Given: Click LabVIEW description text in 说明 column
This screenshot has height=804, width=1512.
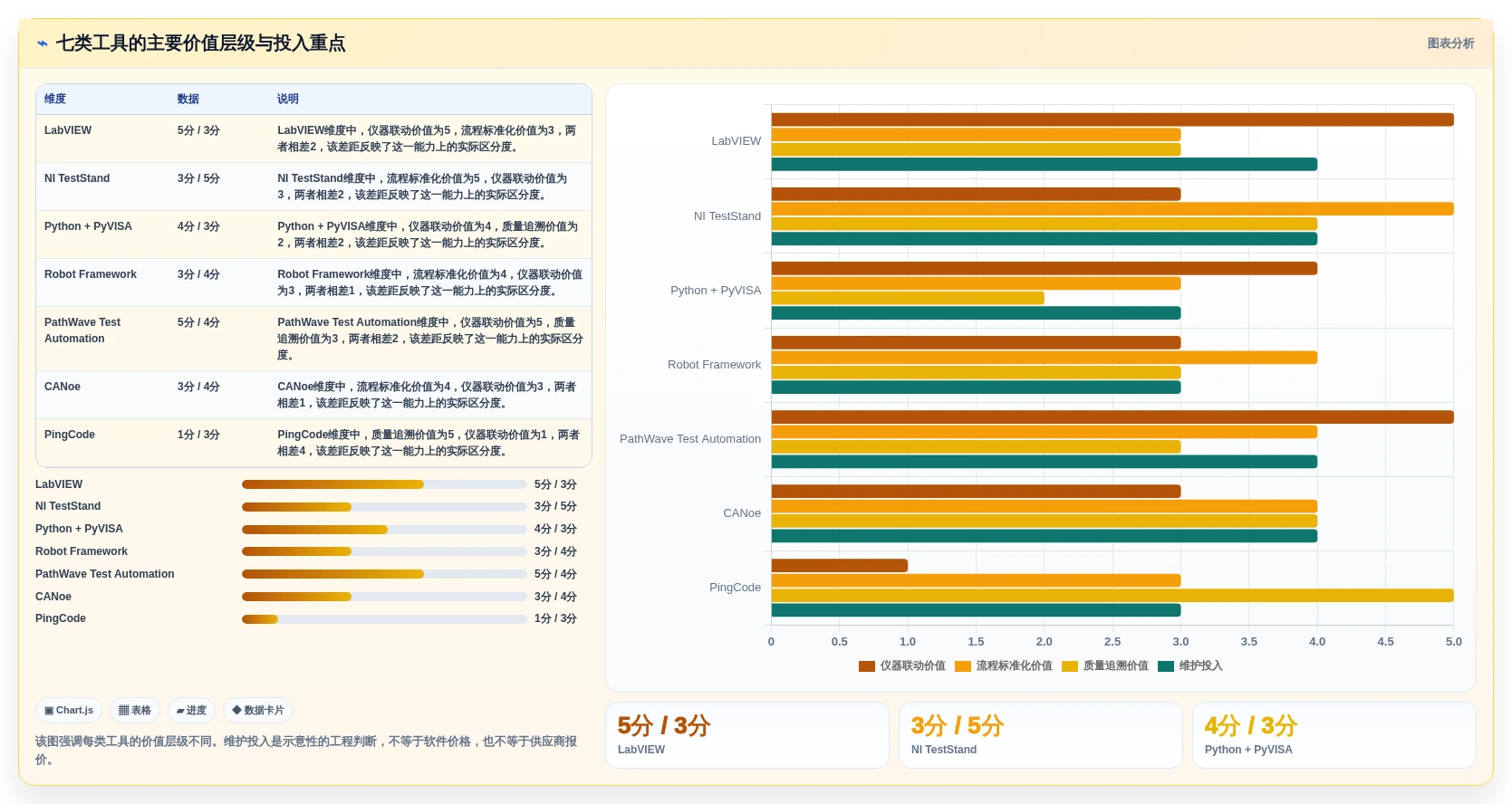Looking at the screenshot, I should 427,139.
